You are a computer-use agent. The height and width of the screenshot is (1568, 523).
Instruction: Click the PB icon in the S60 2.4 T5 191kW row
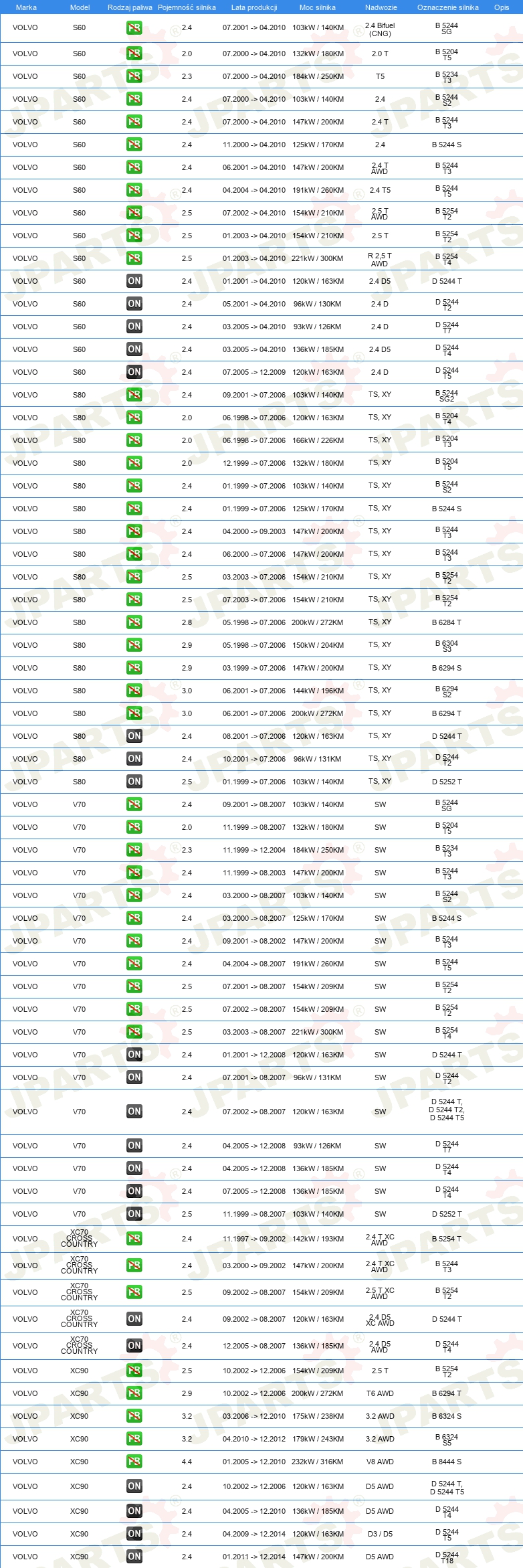tap(134, 190)
